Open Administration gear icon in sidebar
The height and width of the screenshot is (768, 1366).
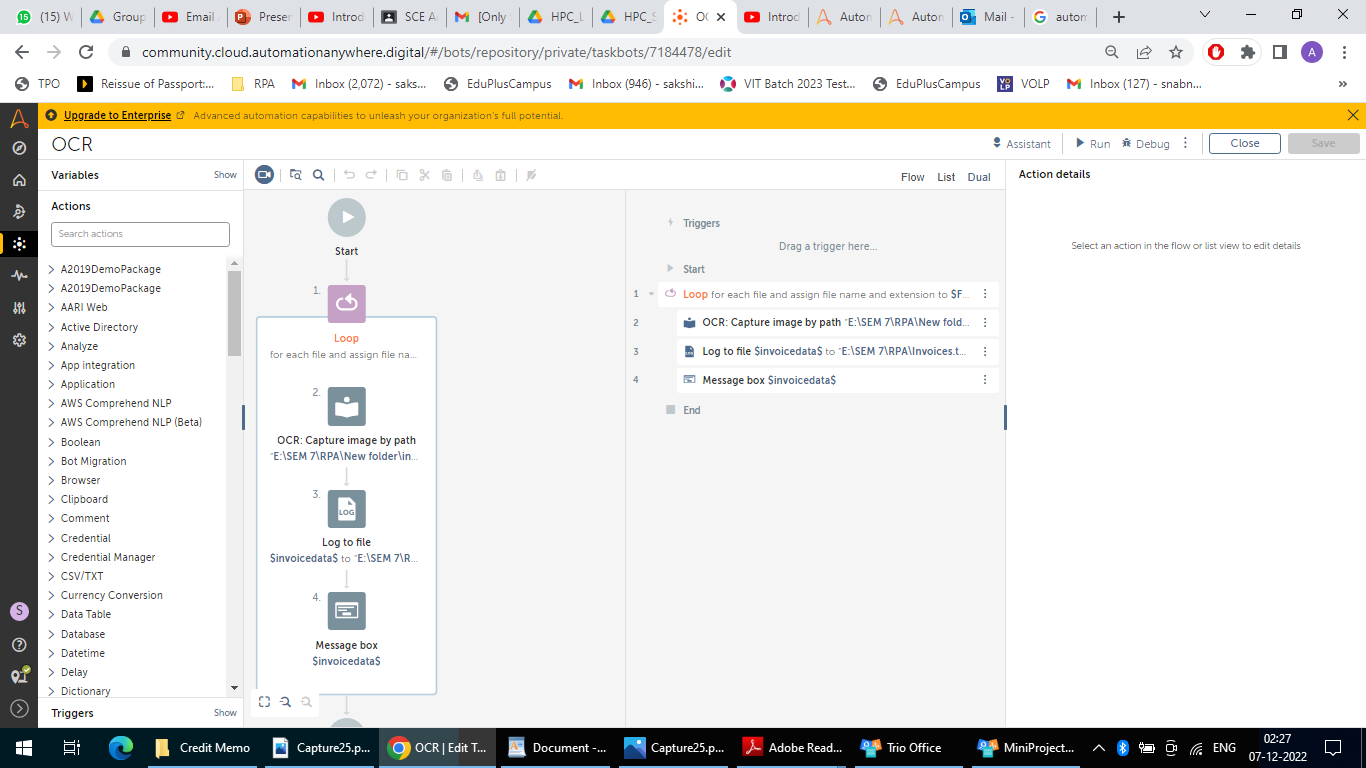19,340
